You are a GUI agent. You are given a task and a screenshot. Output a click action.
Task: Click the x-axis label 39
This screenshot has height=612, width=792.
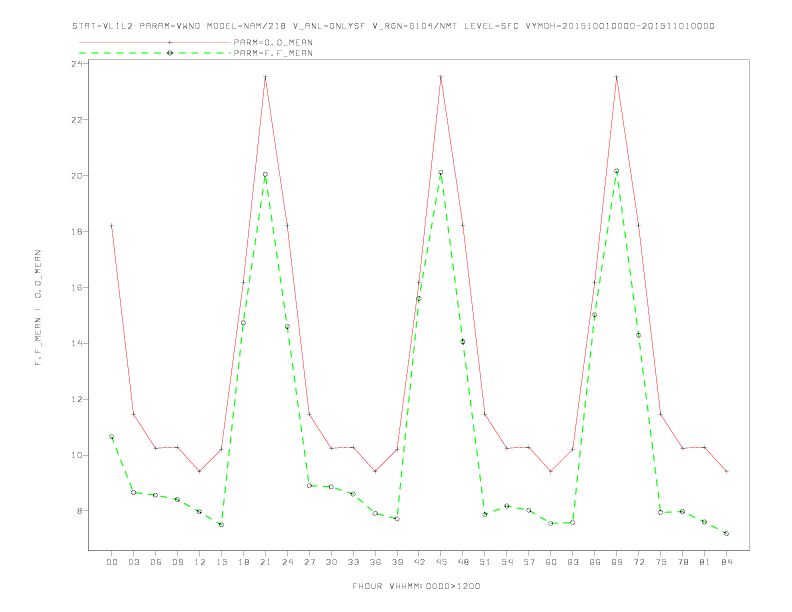click(x=397, y=562)
